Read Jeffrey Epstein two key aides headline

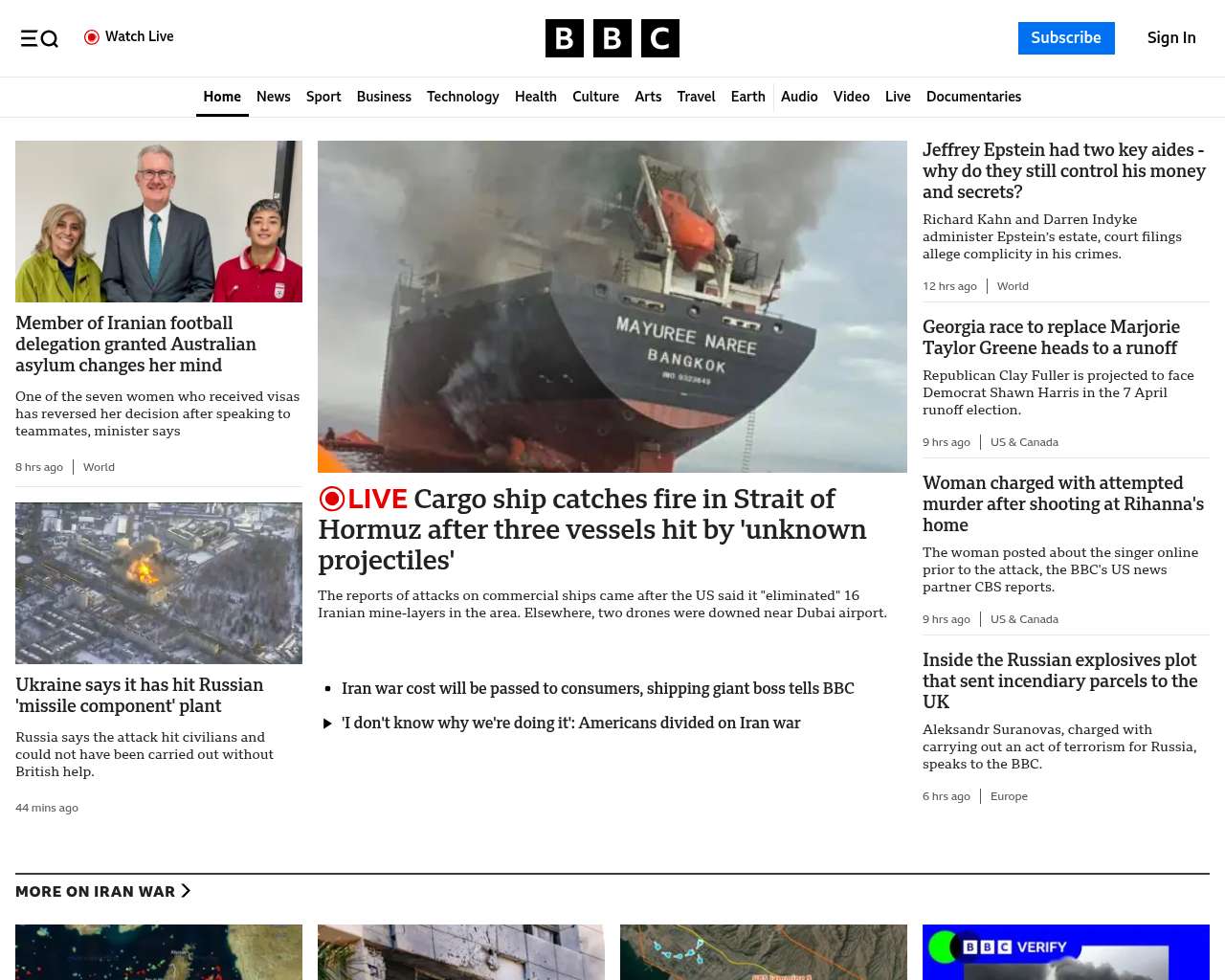(x=1064, y=171)
